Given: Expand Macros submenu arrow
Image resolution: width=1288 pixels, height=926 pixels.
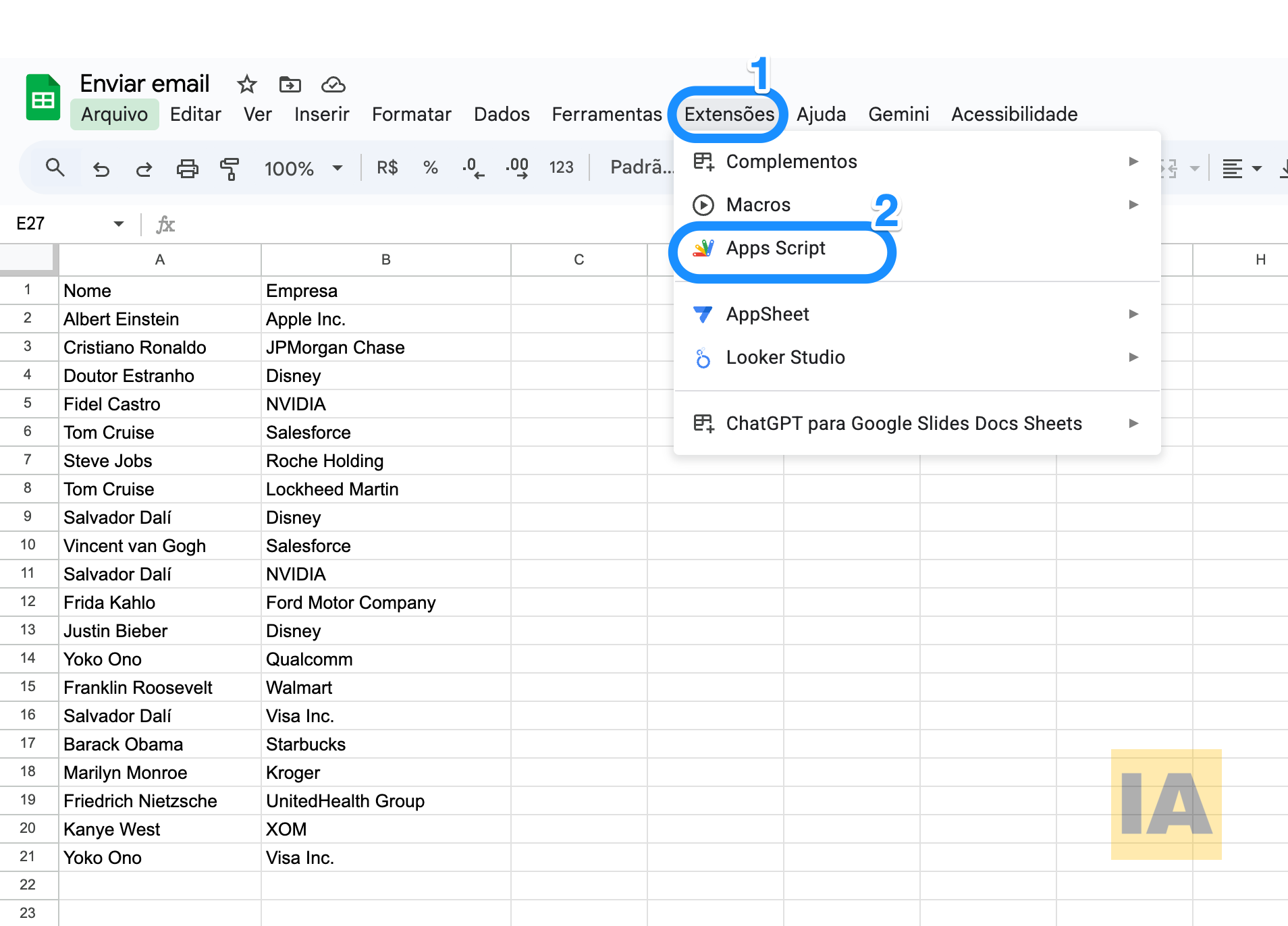Looking at the screenshot, I should (1133, 205).
